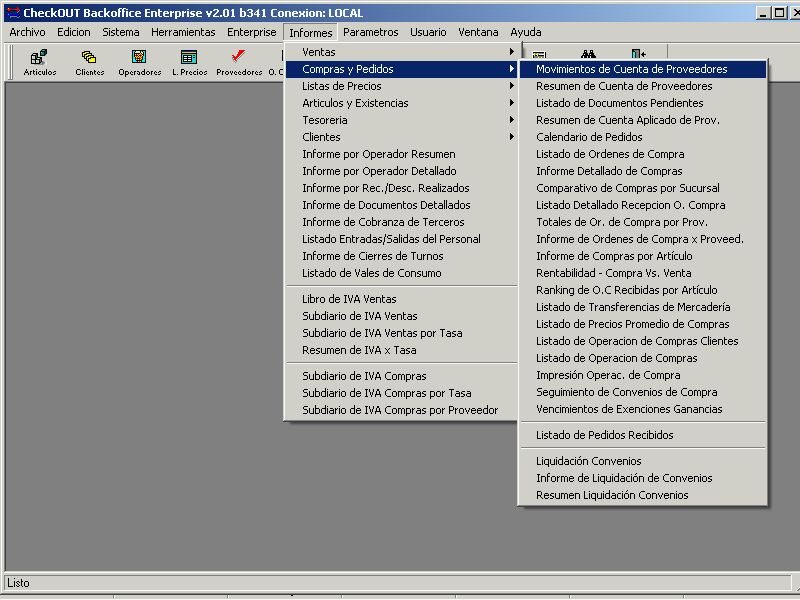The width and height of the screenshot is (800, 600).
Task: Open Resumen Liquidación Convenios
Action: (643, 495)
